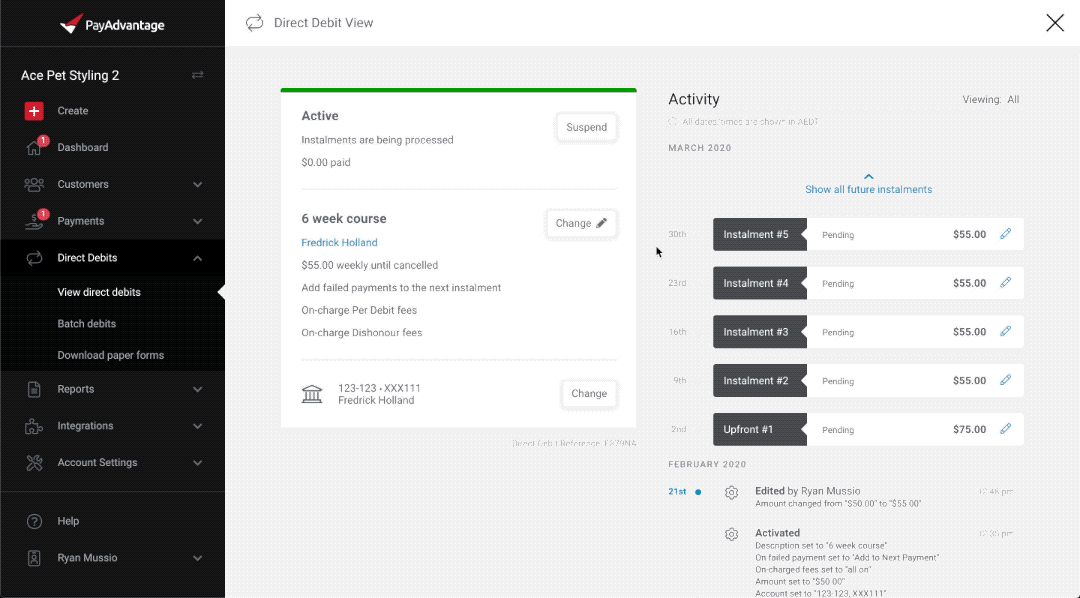Select Download paper forms item
The height and width of the screenshot is (598, 1080).
[111, 355]
